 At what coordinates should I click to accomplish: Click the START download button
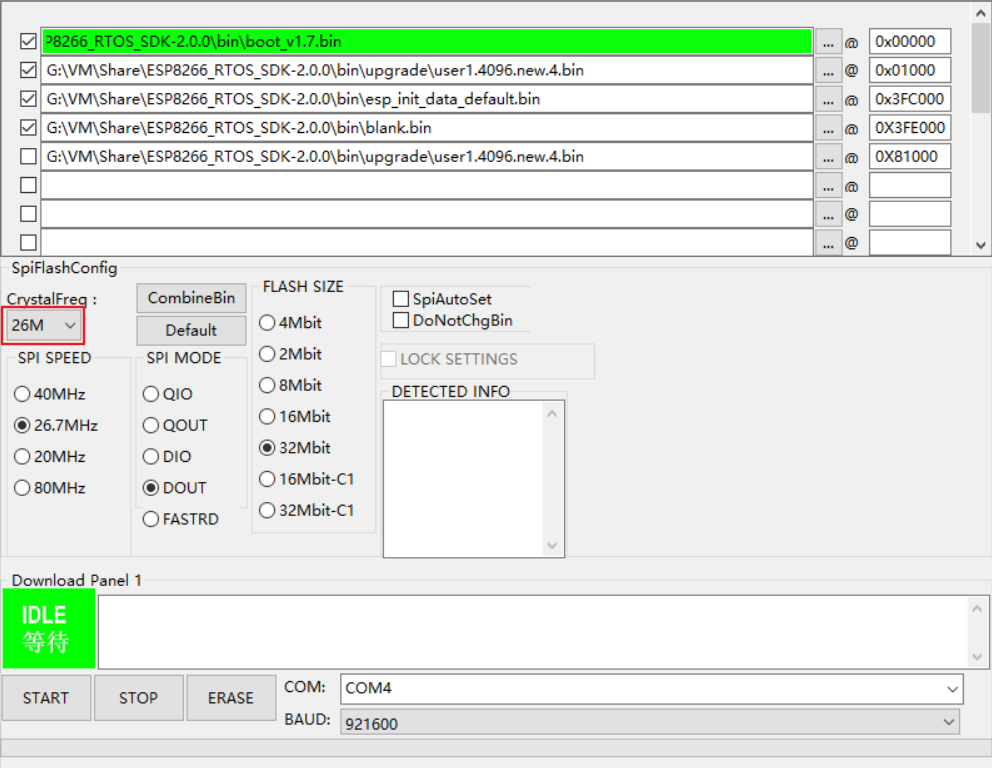click(46, 698)
